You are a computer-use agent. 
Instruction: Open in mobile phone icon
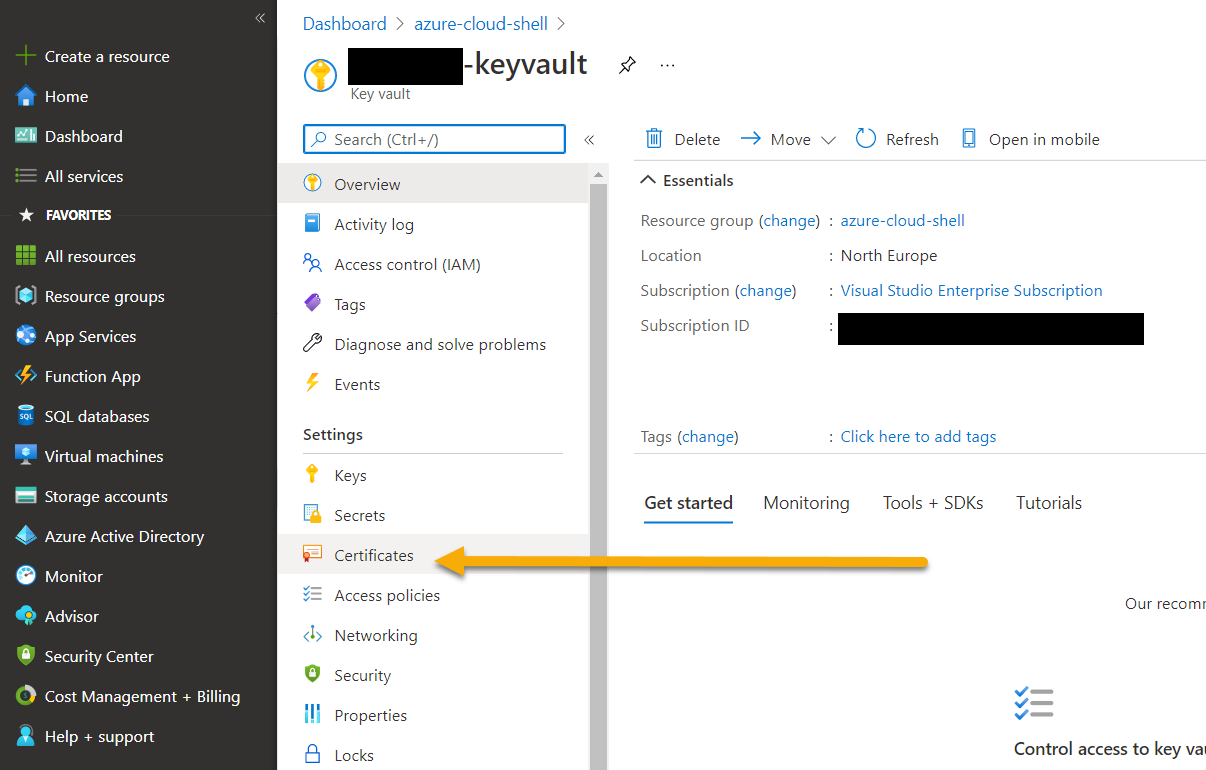pyautogui.click(x=968, y=139)
